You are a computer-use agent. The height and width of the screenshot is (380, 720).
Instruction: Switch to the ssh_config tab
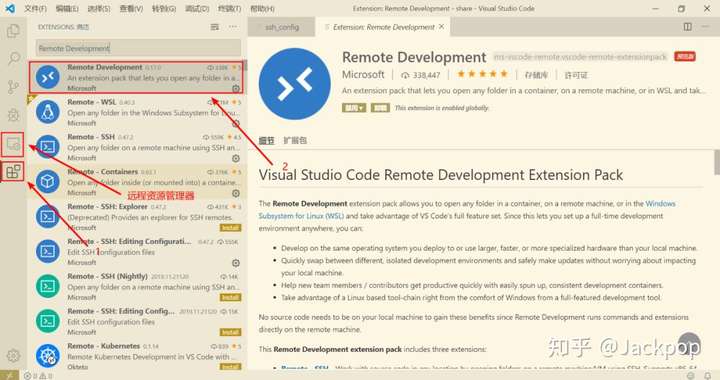[281, 27]
